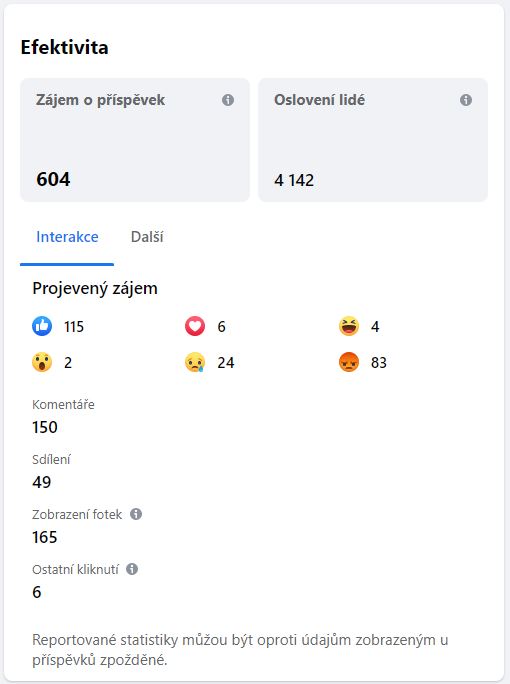Switch to the Interakce tab
Viewport: 510px width, 684px height.
point(67,237)
